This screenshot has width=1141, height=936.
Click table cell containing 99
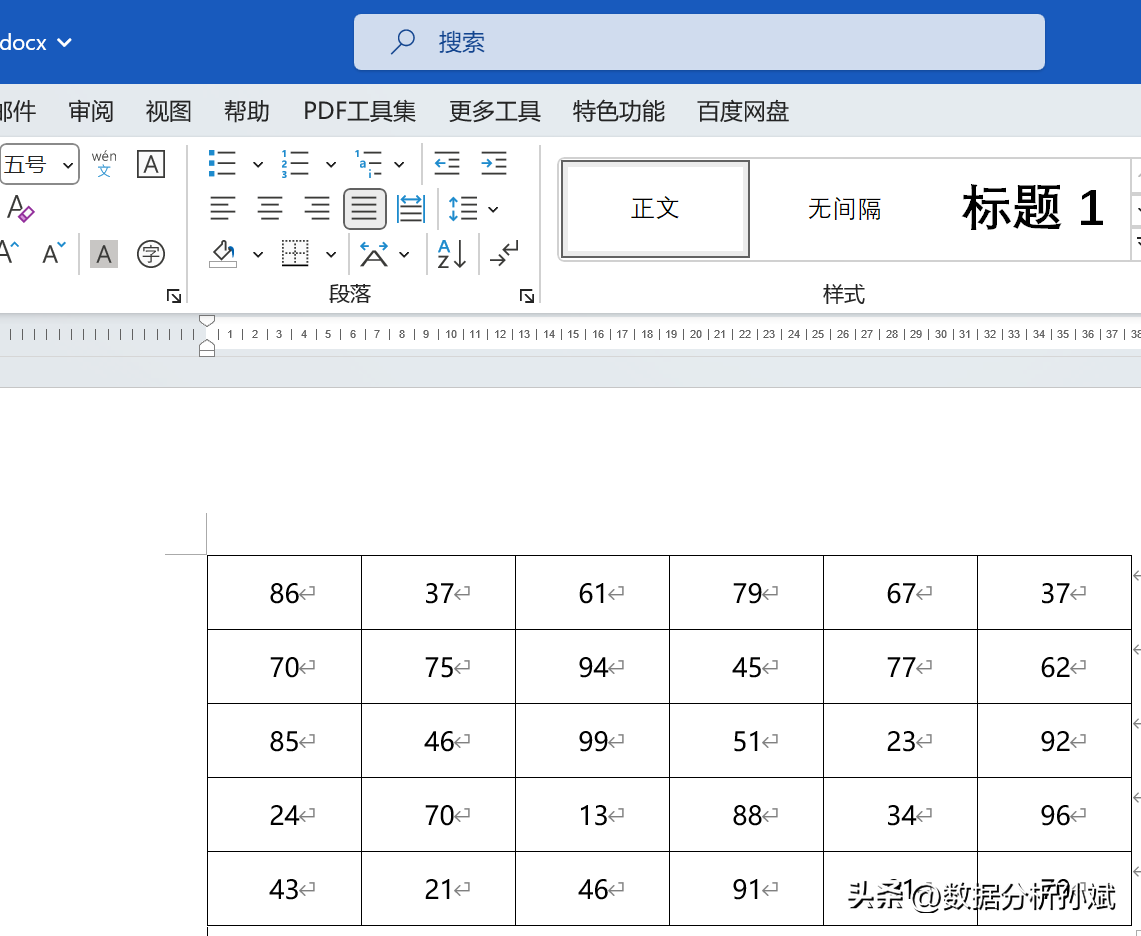pyautogui.click(x=592, y=741)
